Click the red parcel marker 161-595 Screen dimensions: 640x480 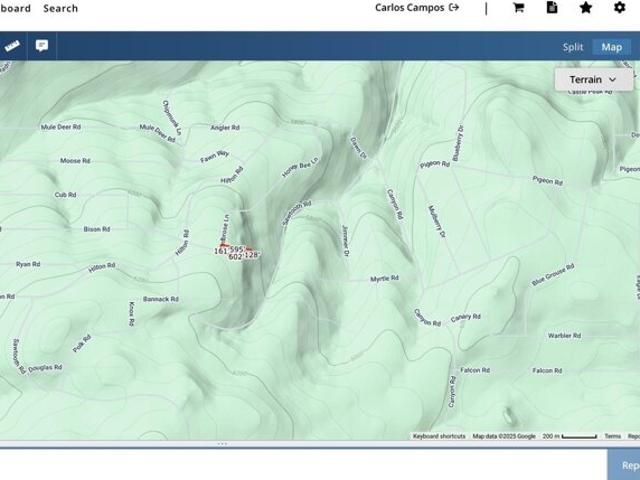coord(229,248)
